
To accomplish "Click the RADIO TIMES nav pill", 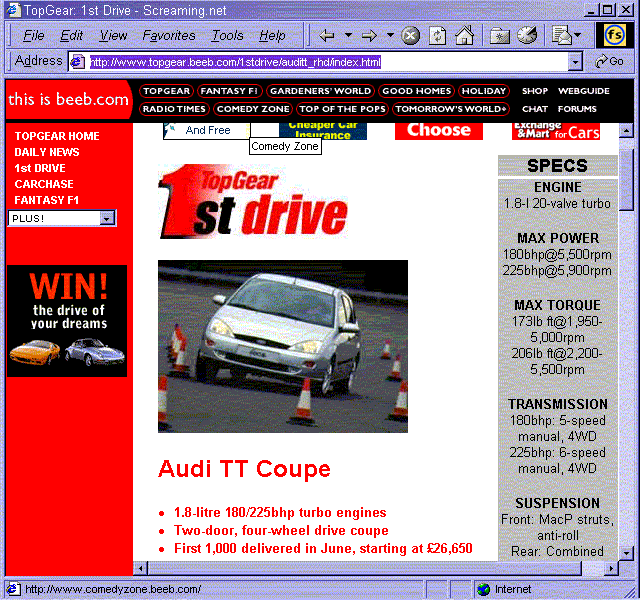I will pos(174,109).
